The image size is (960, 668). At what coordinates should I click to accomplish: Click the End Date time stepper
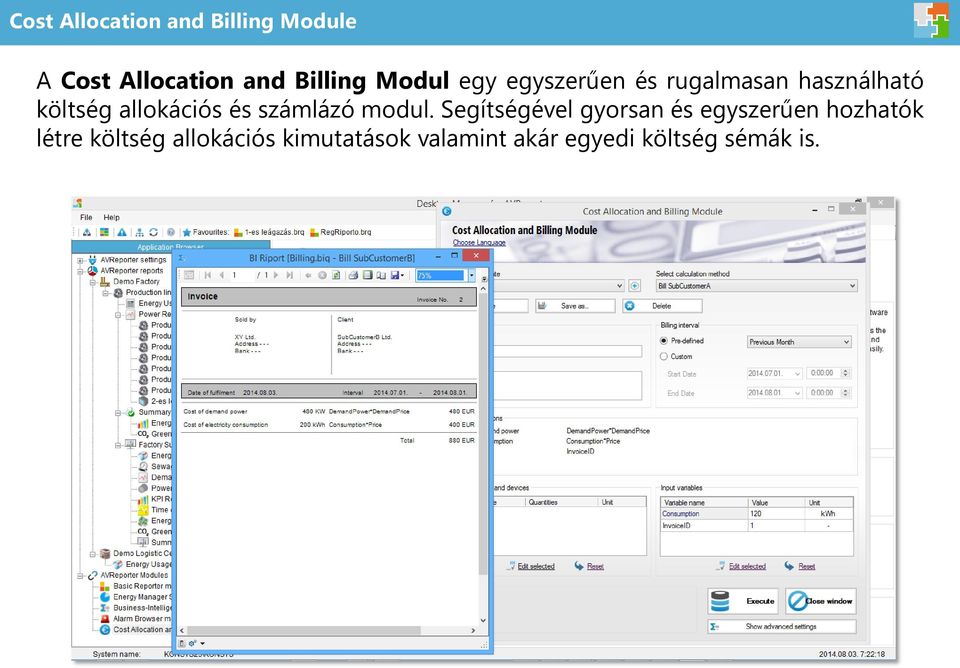click(x=846, y=392)
